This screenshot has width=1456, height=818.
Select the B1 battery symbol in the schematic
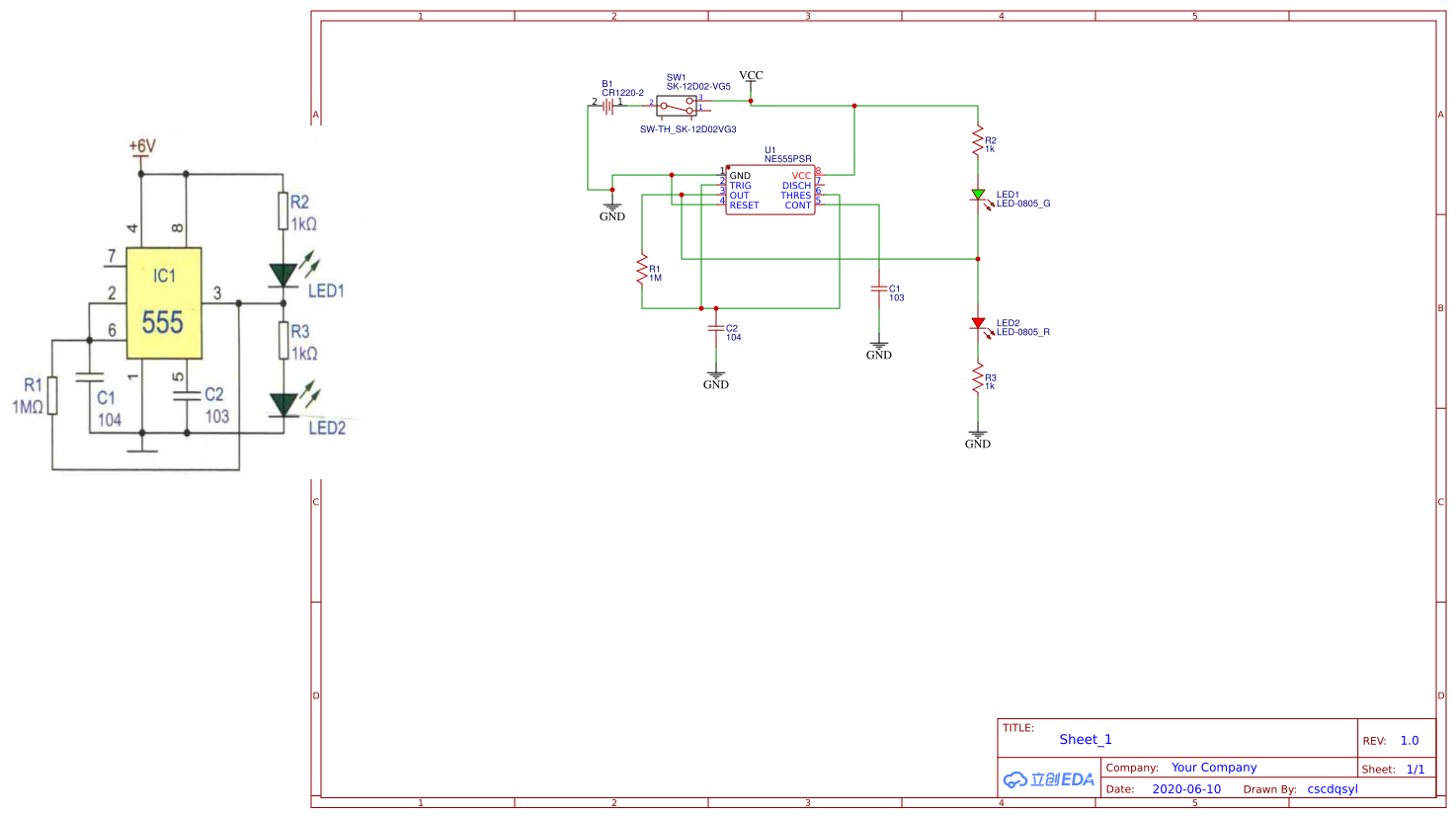[607, 106]
